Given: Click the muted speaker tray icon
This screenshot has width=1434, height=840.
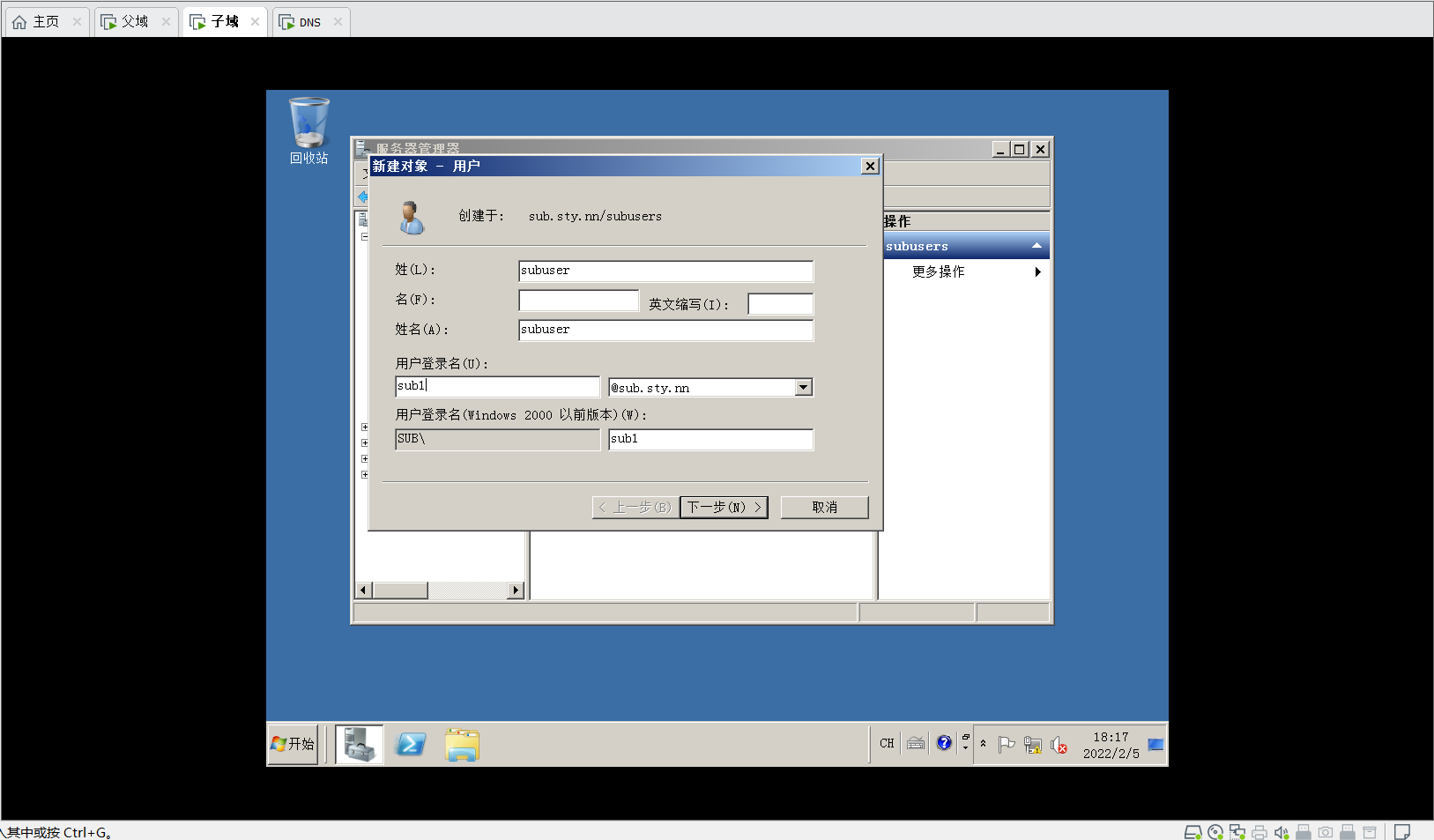Looking at the screenshot, I should (x=1059, y=745).
